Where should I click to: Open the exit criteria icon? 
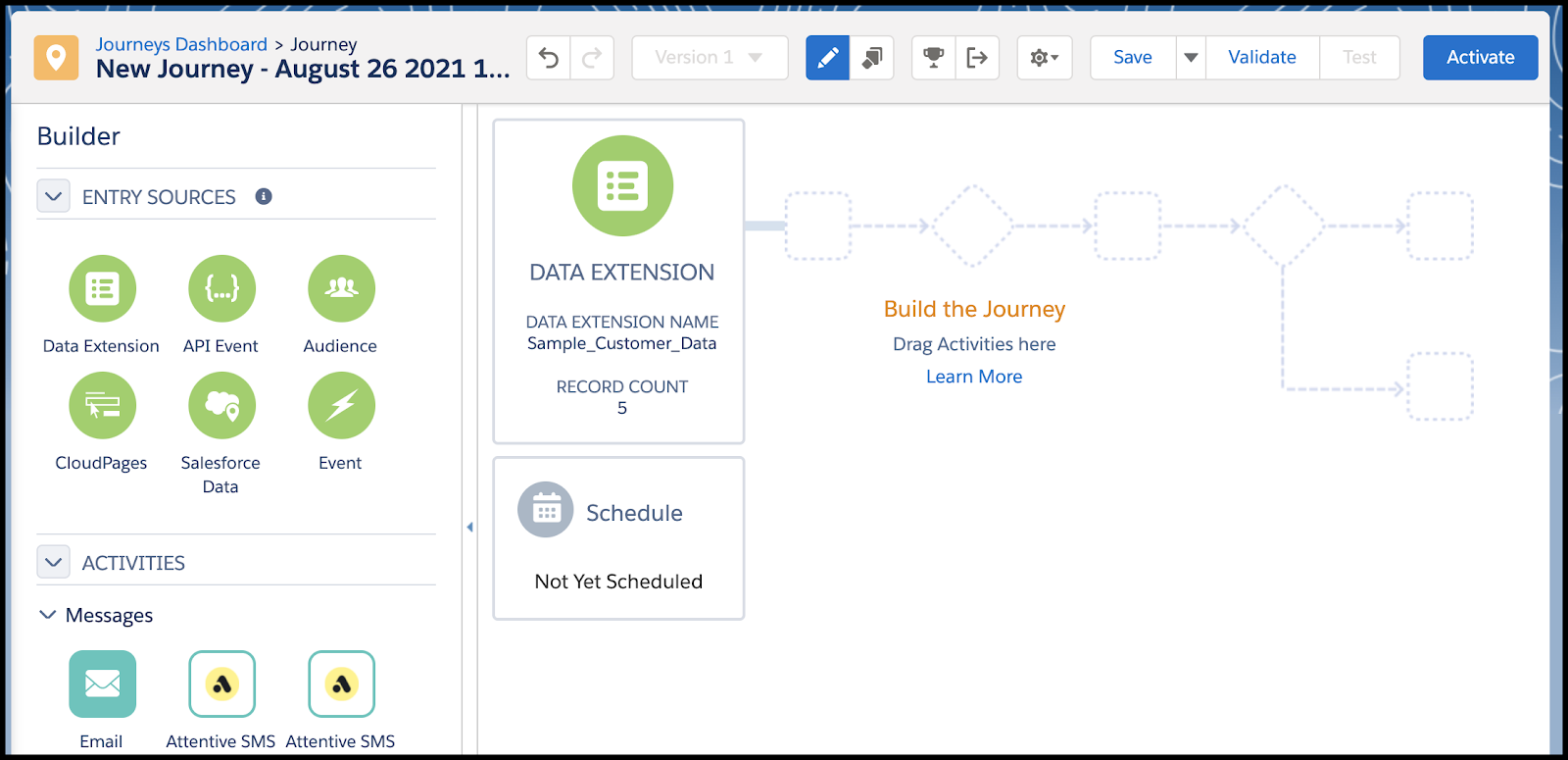tap(977, 58)
